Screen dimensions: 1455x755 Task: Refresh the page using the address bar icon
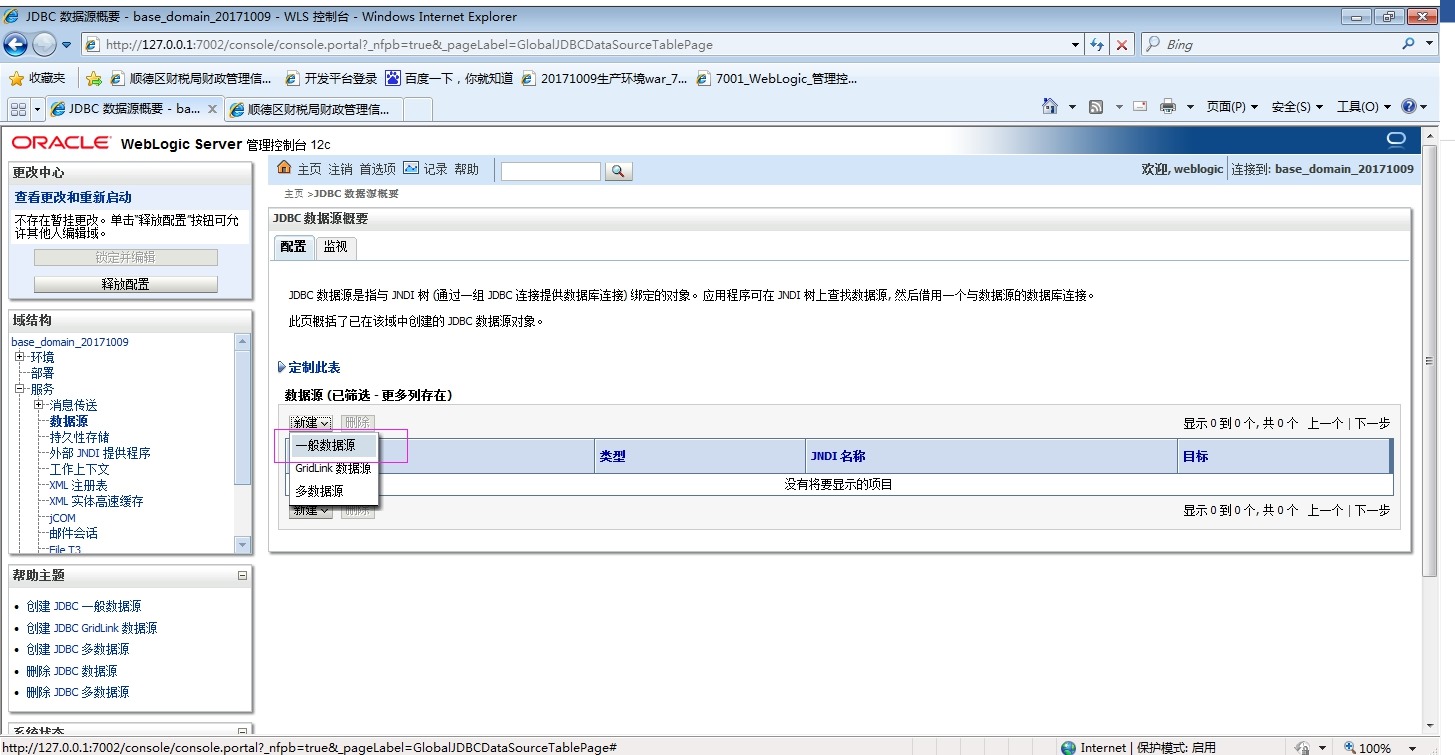(1097, 45)
